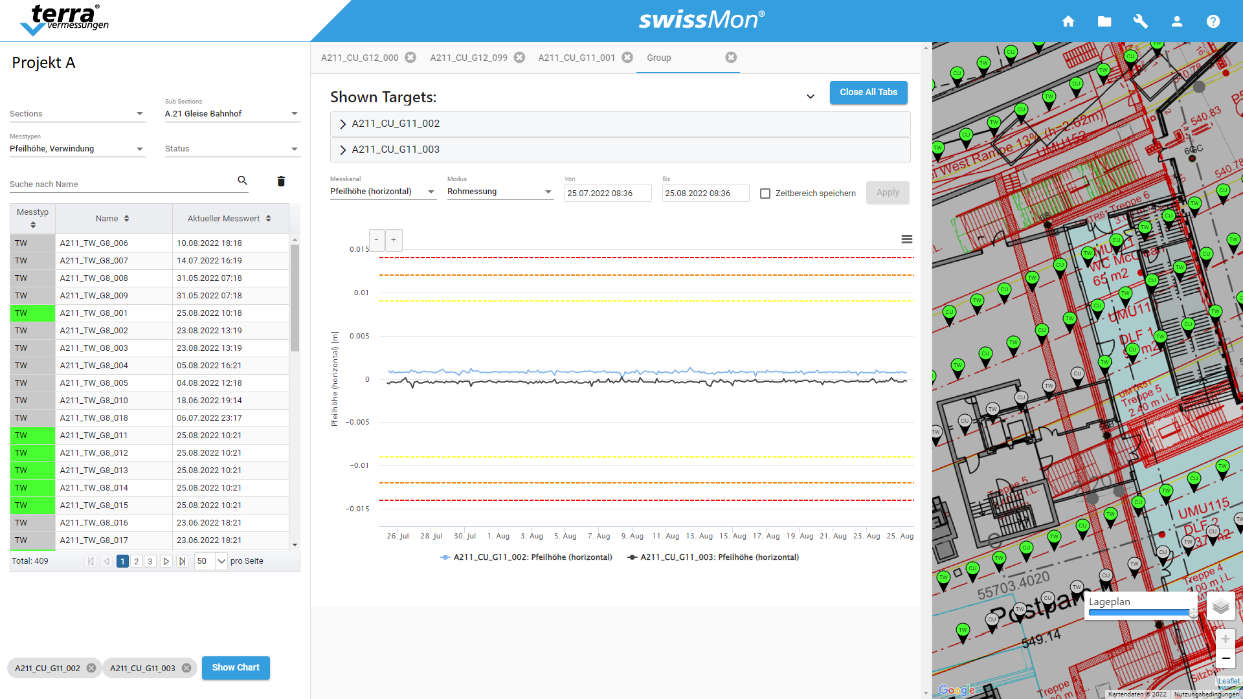Click the Close All Tabs button
Screen dimensions: 1243x699
click(x=868, y=92)
